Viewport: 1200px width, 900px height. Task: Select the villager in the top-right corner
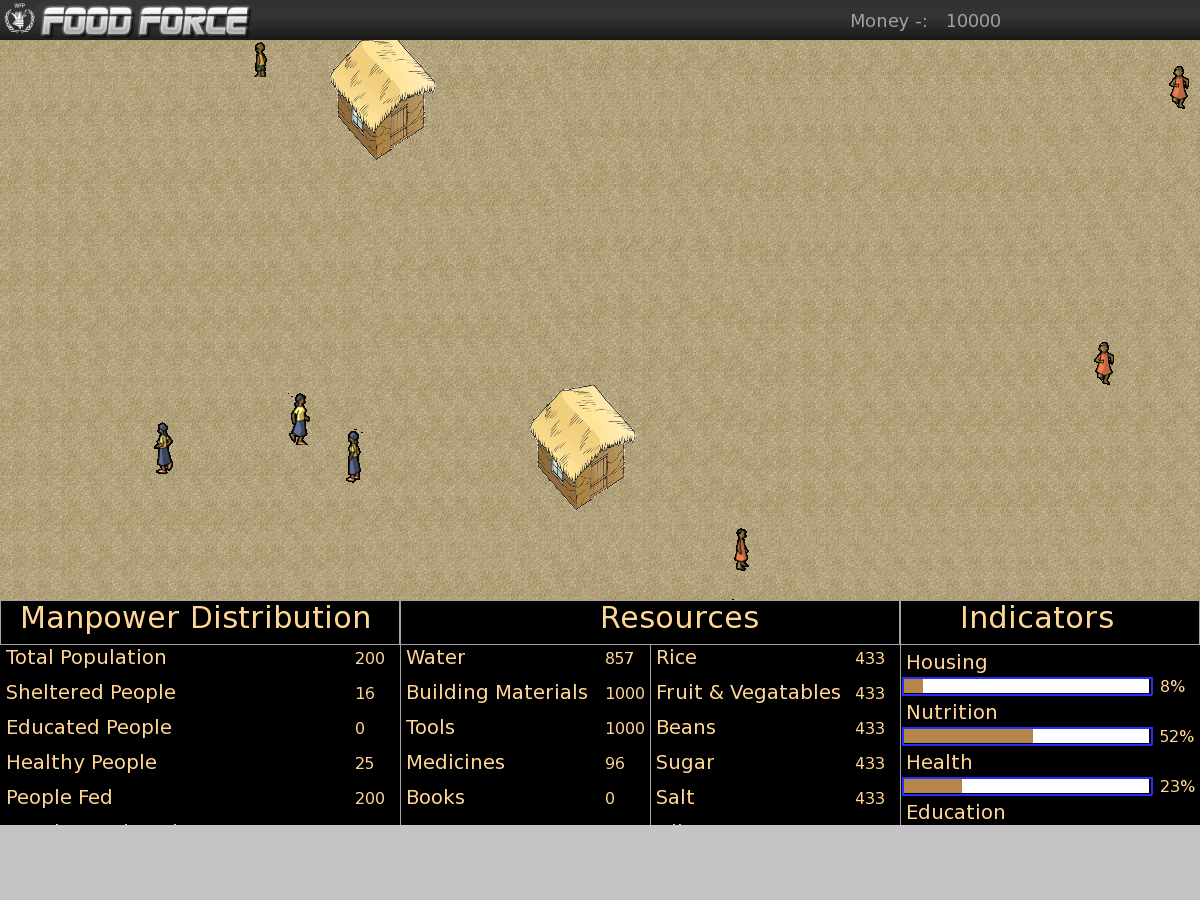pyautogui.click(x=1179, y=87)
